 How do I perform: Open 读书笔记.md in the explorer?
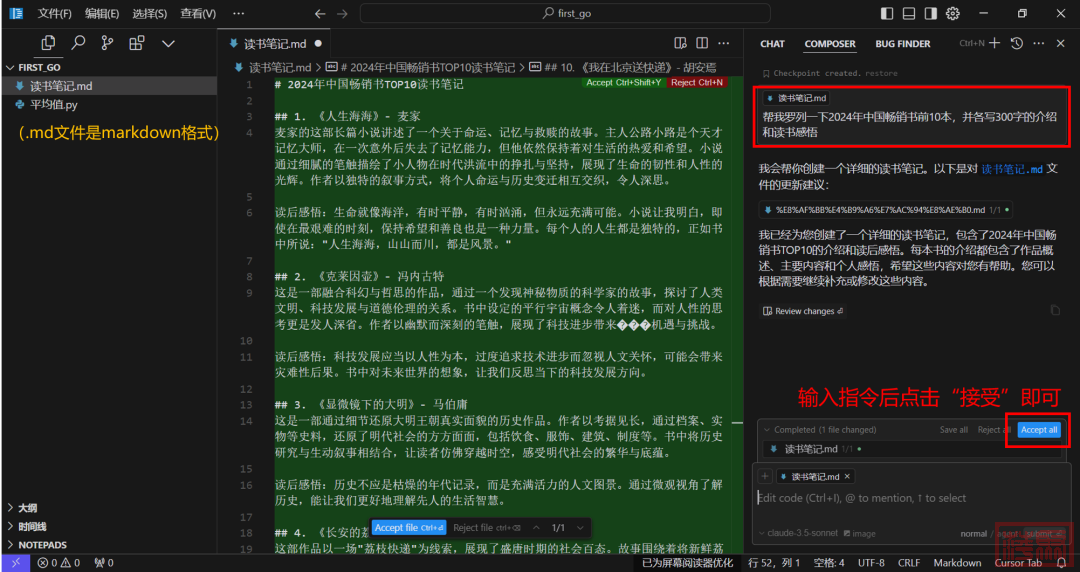click(x=61, y=86)
